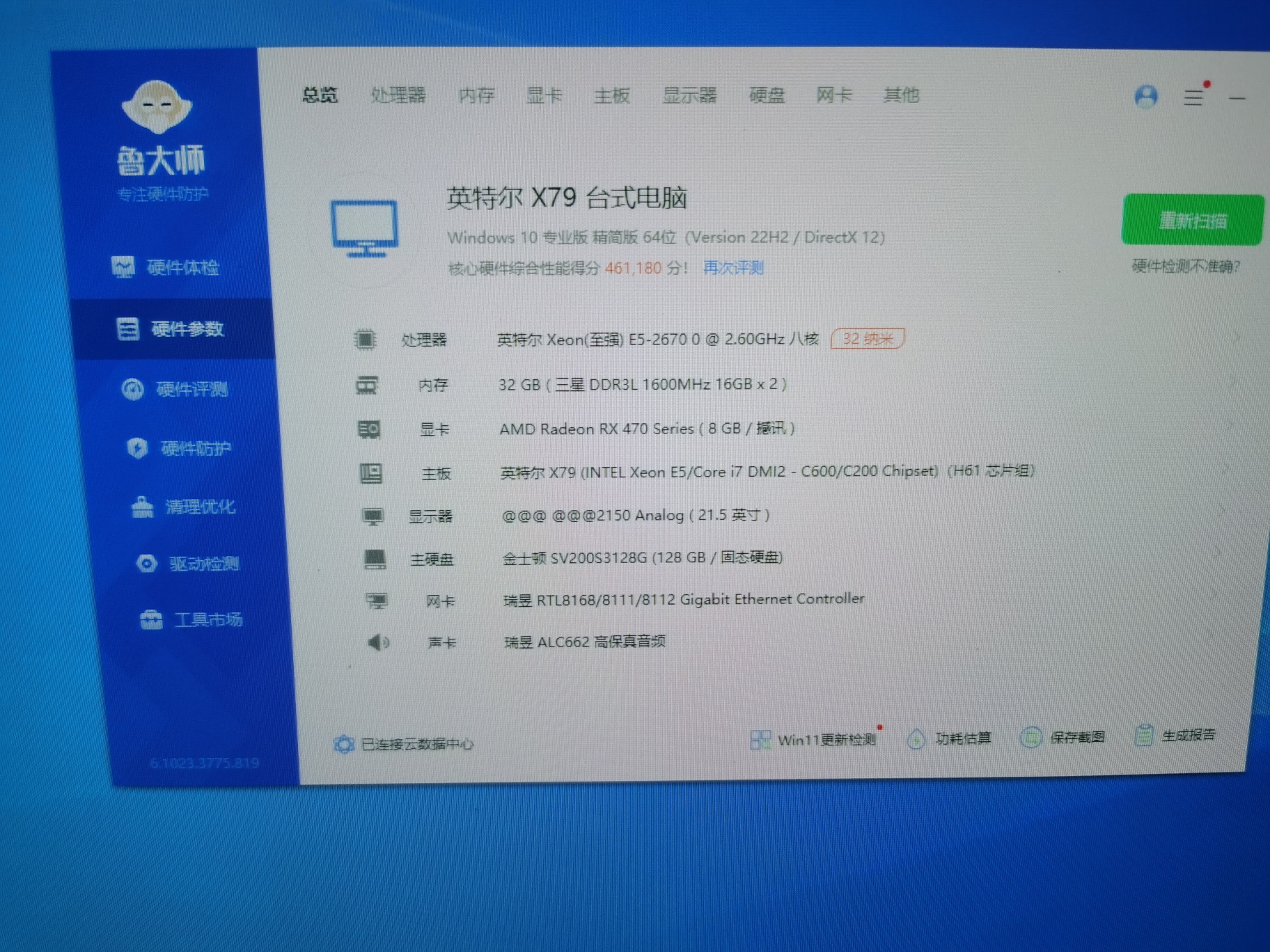Click the Win11更新检测 icon

coord(760,740)
